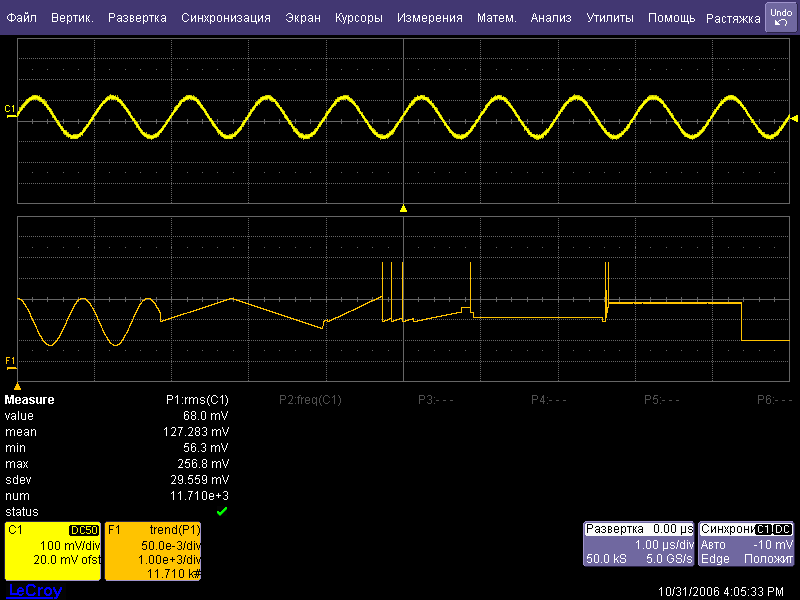Viewport: 800px width, 600px height.
Task: Expand the Синхронизация menu
Action: click(226, 18)
